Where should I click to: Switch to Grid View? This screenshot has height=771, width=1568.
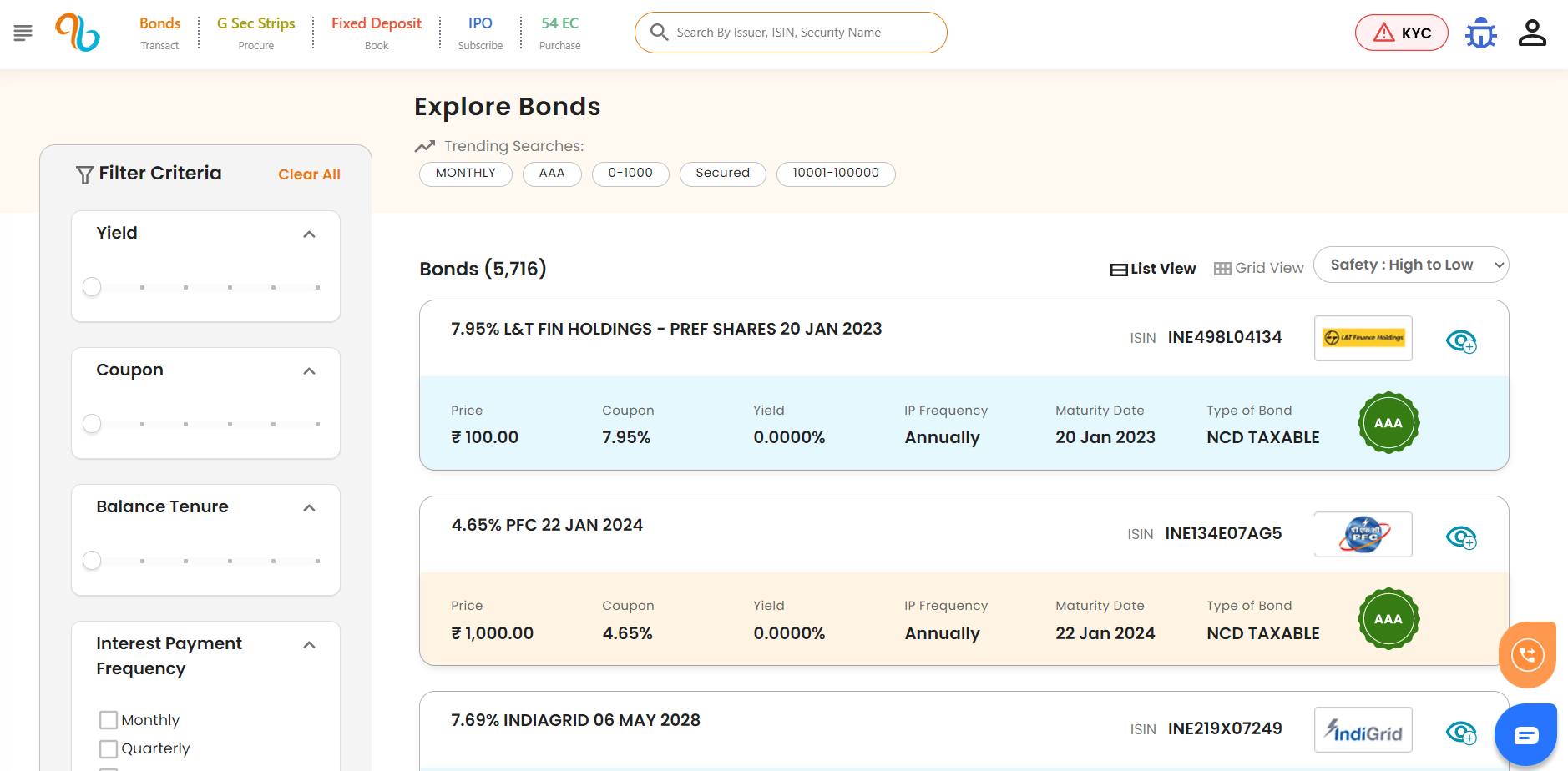click(x=1258, y=268)
